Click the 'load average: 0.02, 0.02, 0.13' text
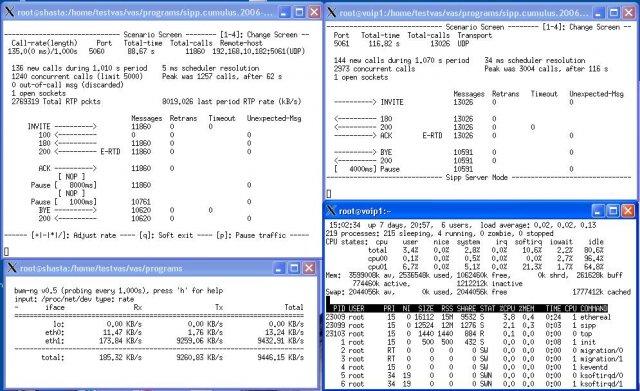Image resolution: width=640 pixels, height=391 pixels. [538, 225]
